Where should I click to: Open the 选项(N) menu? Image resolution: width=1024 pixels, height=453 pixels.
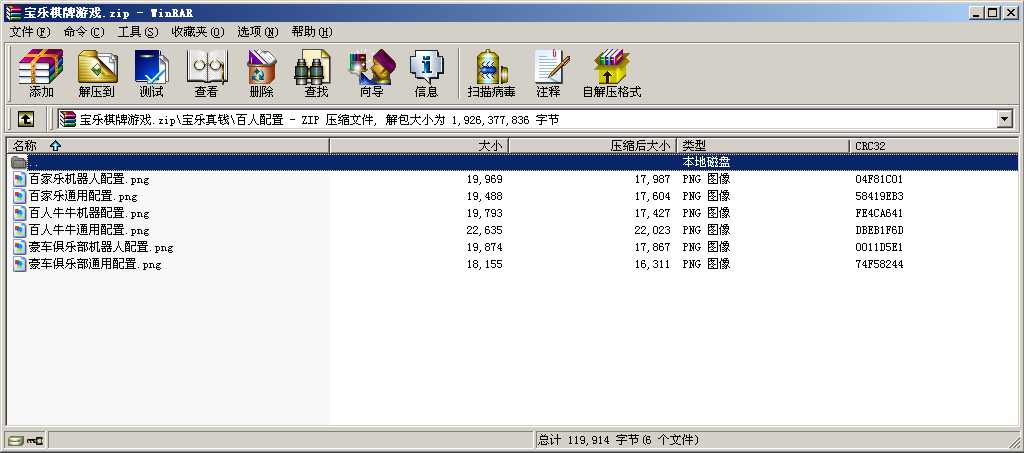(257, 31)
